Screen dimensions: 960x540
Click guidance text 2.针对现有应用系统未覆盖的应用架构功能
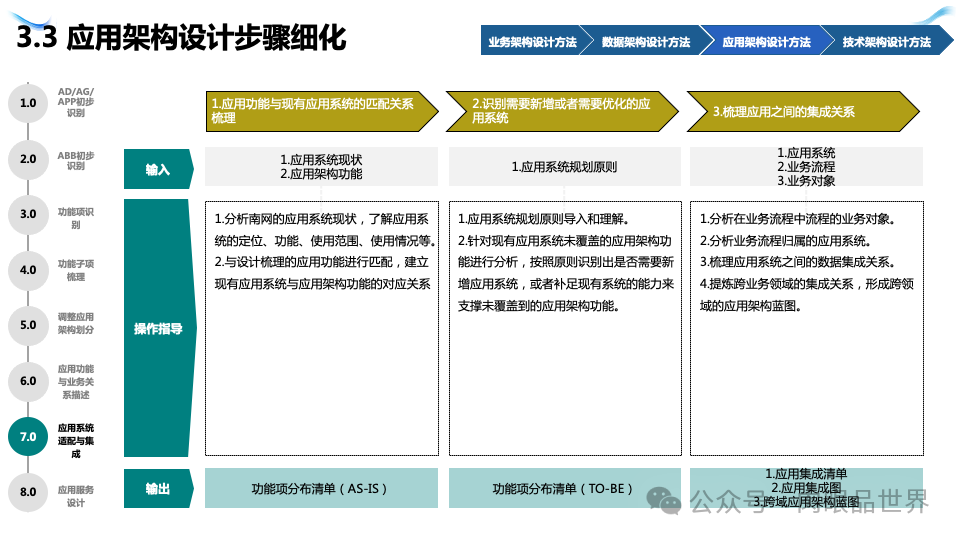point(566,273)
